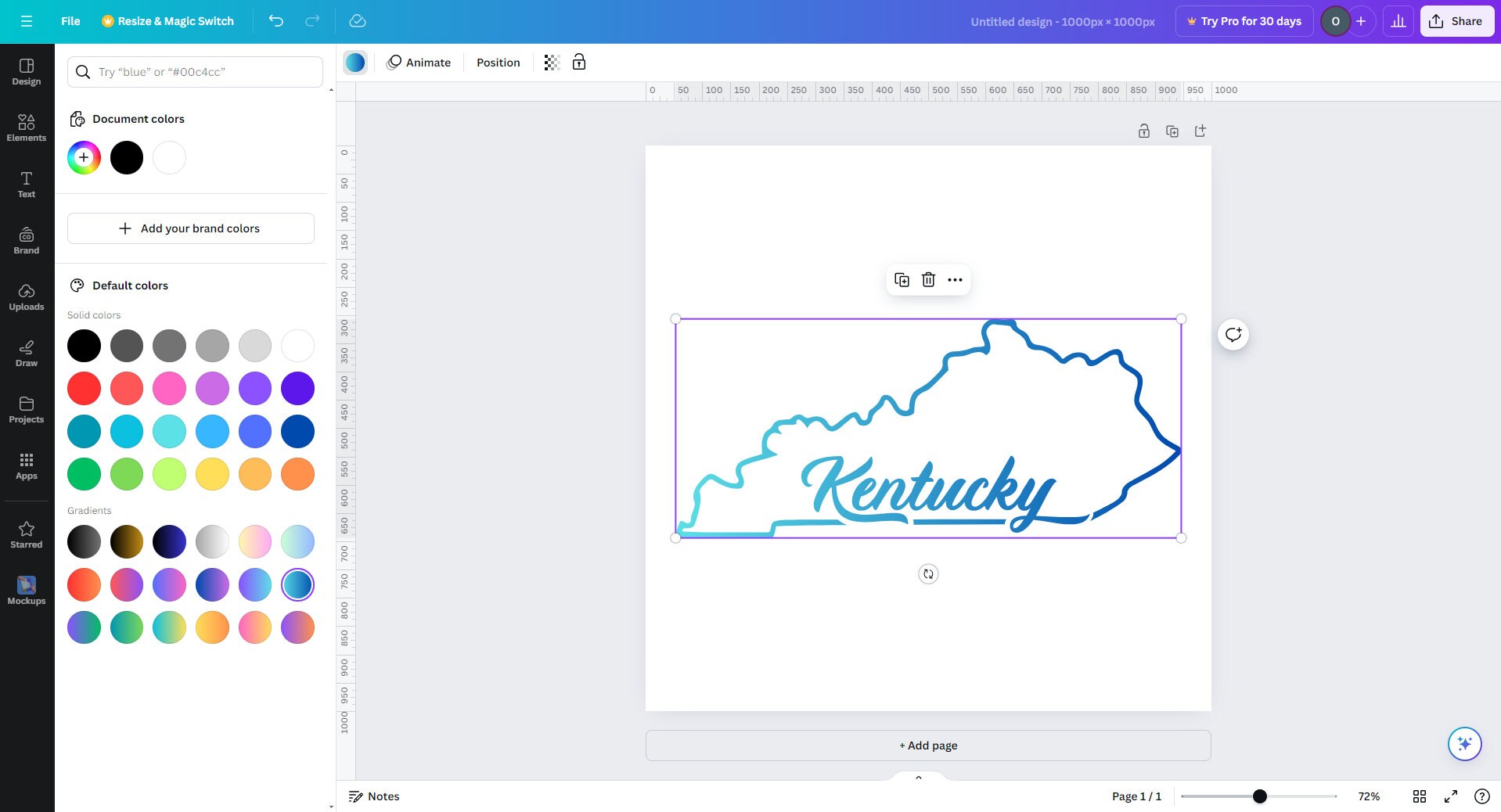Toggle lock from the canvas corner controls

[x=1143, y=131]
